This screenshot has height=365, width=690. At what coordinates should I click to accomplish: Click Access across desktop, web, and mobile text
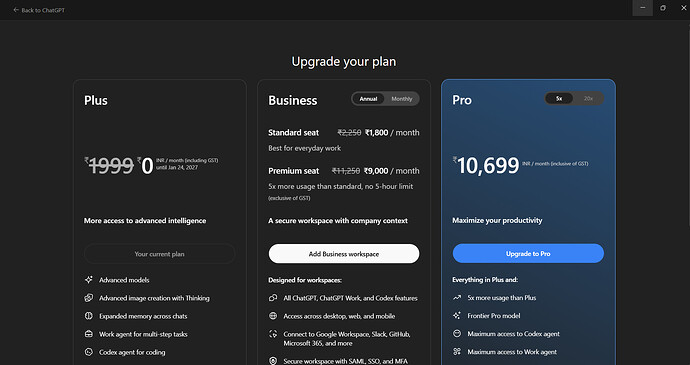339,316
